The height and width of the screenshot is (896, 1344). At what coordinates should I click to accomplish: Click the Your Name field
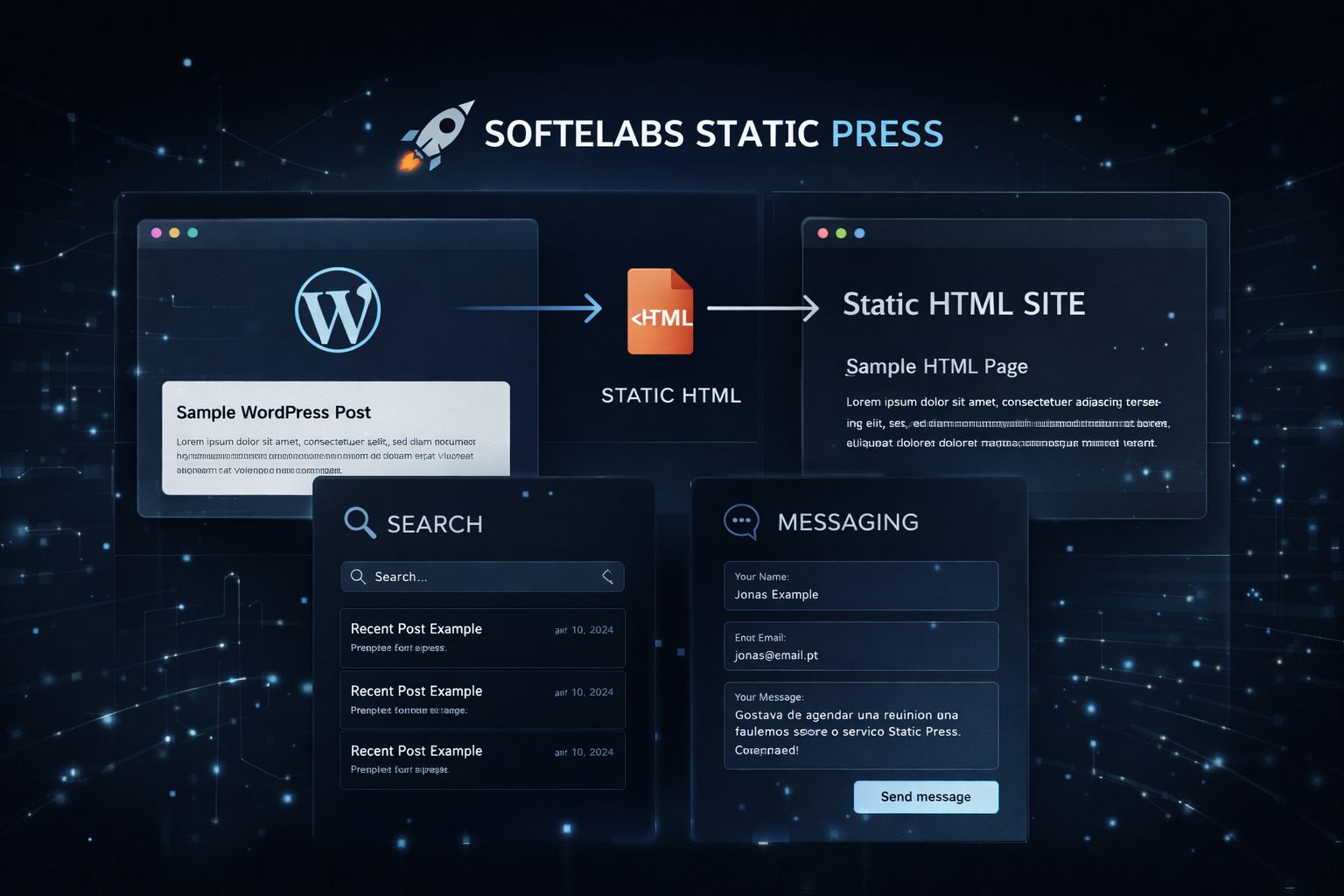[860, 586]
